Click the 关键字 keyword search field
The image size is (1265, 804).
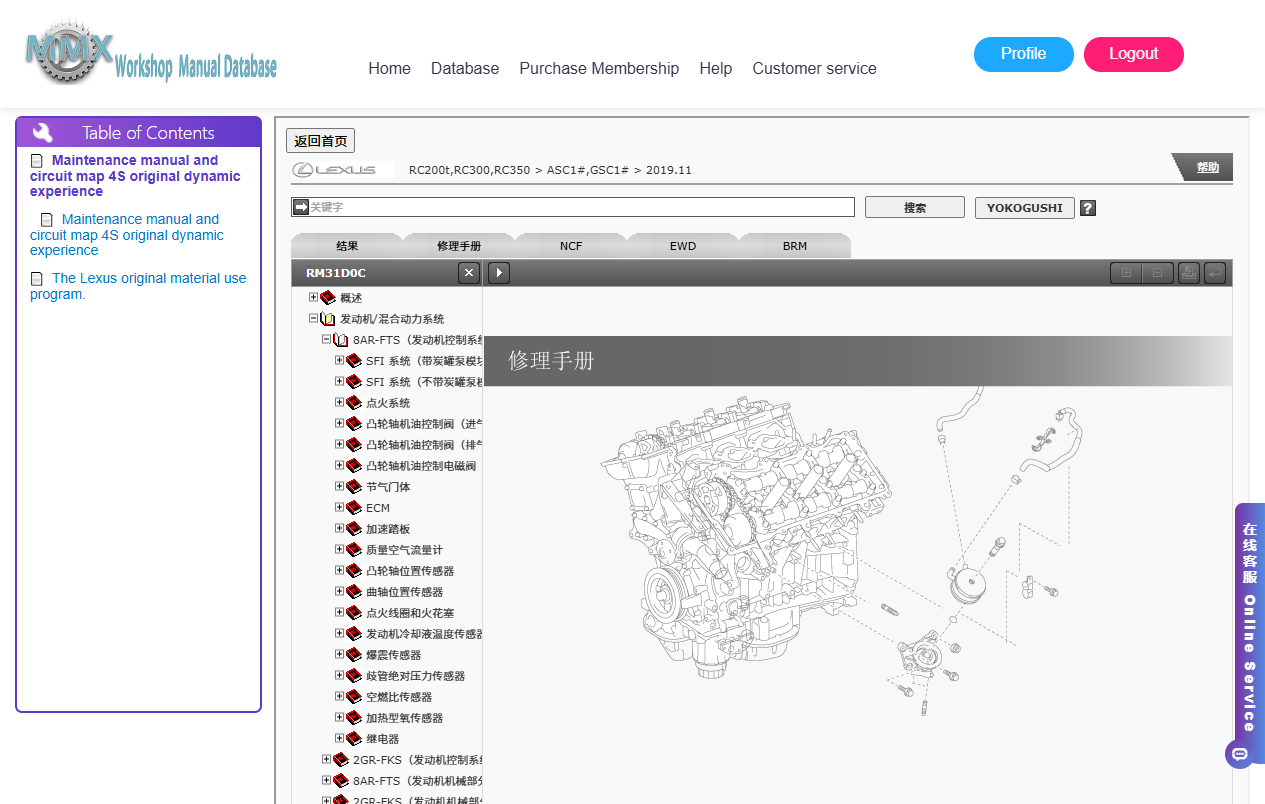582,207
